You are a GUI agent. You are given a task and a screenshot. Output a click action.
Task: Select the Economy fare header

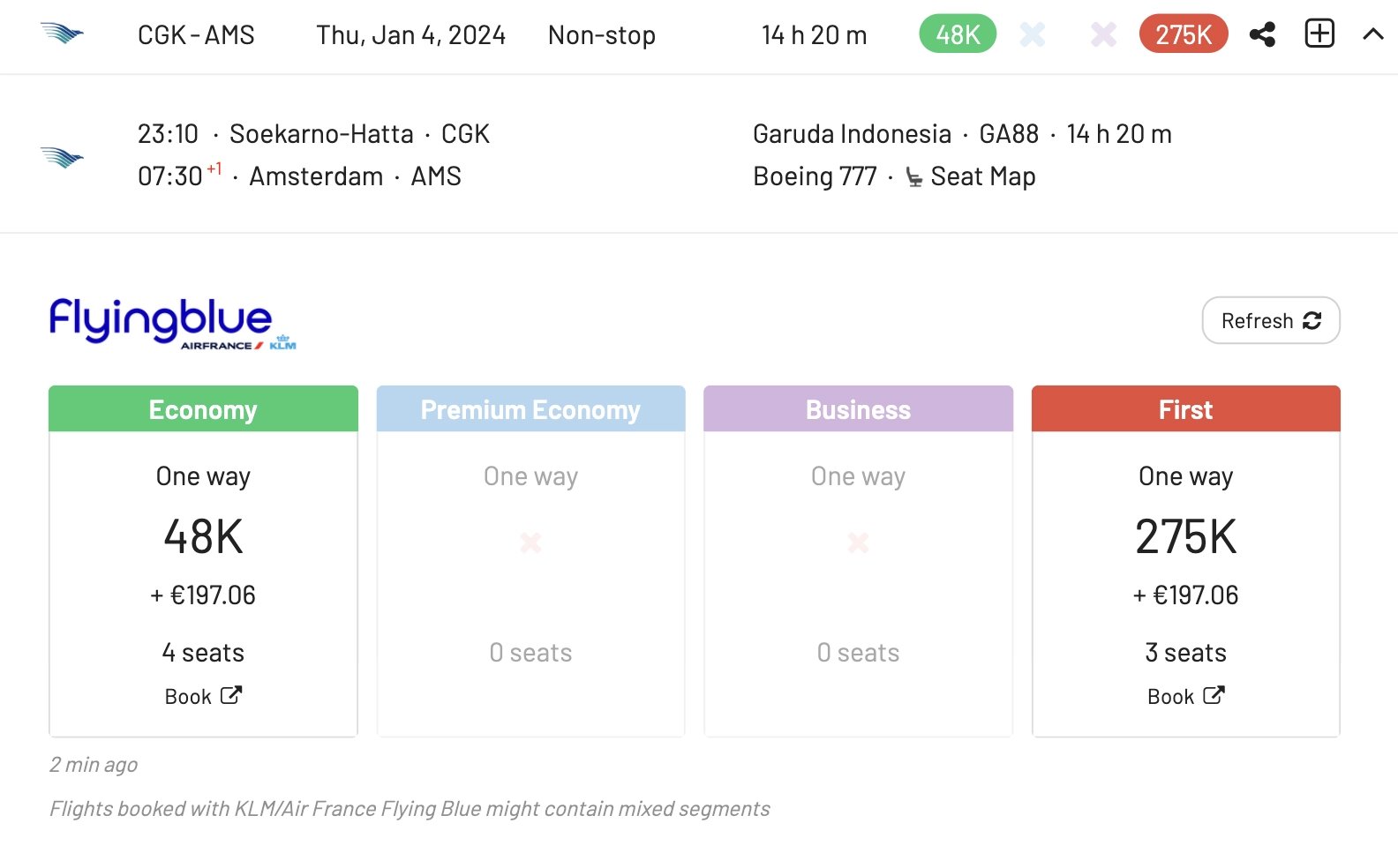click(203, 408)
